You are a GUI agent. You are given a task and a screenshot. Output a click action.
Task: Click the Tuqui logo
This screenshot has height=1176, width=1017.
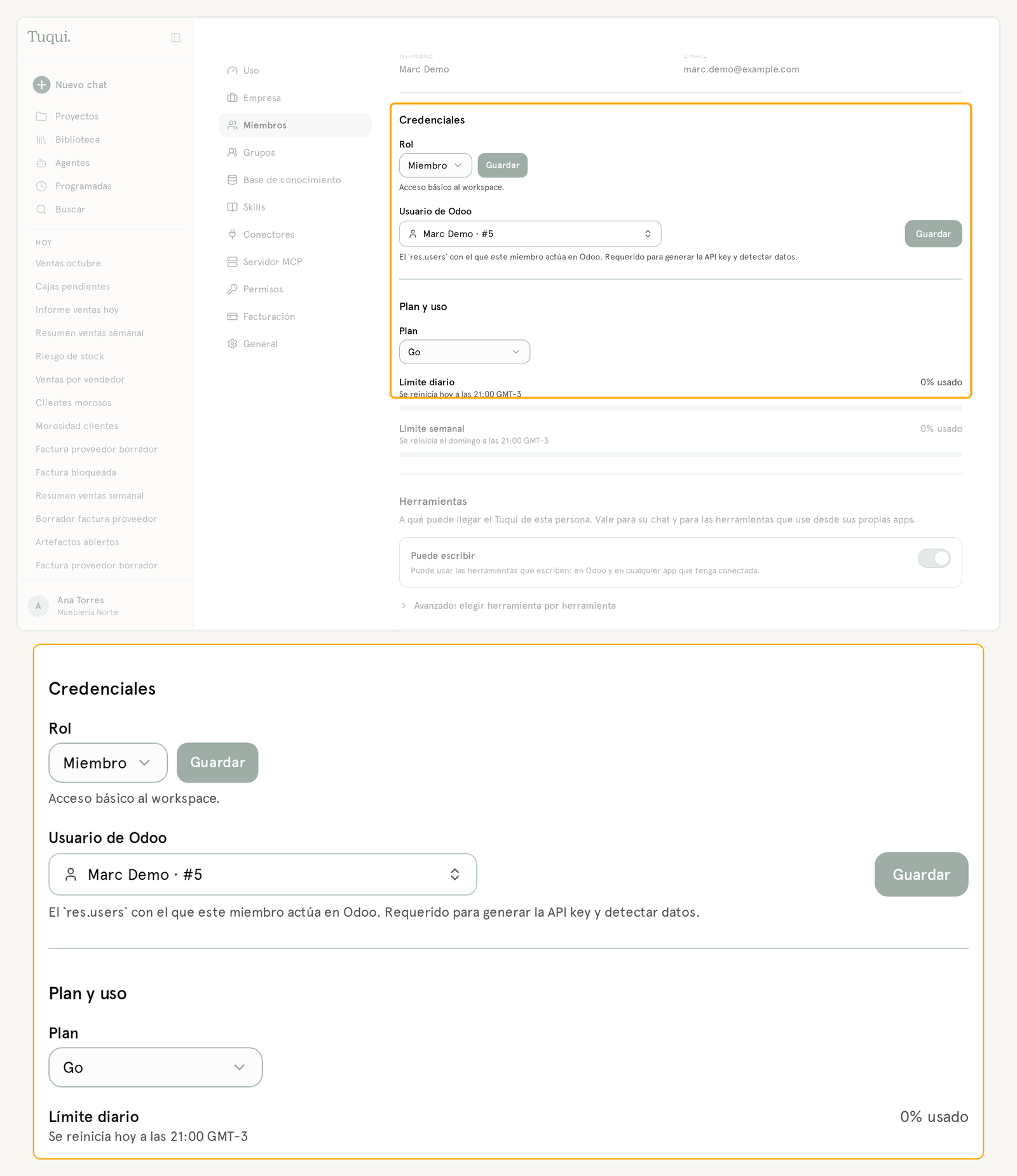(49, 37)
